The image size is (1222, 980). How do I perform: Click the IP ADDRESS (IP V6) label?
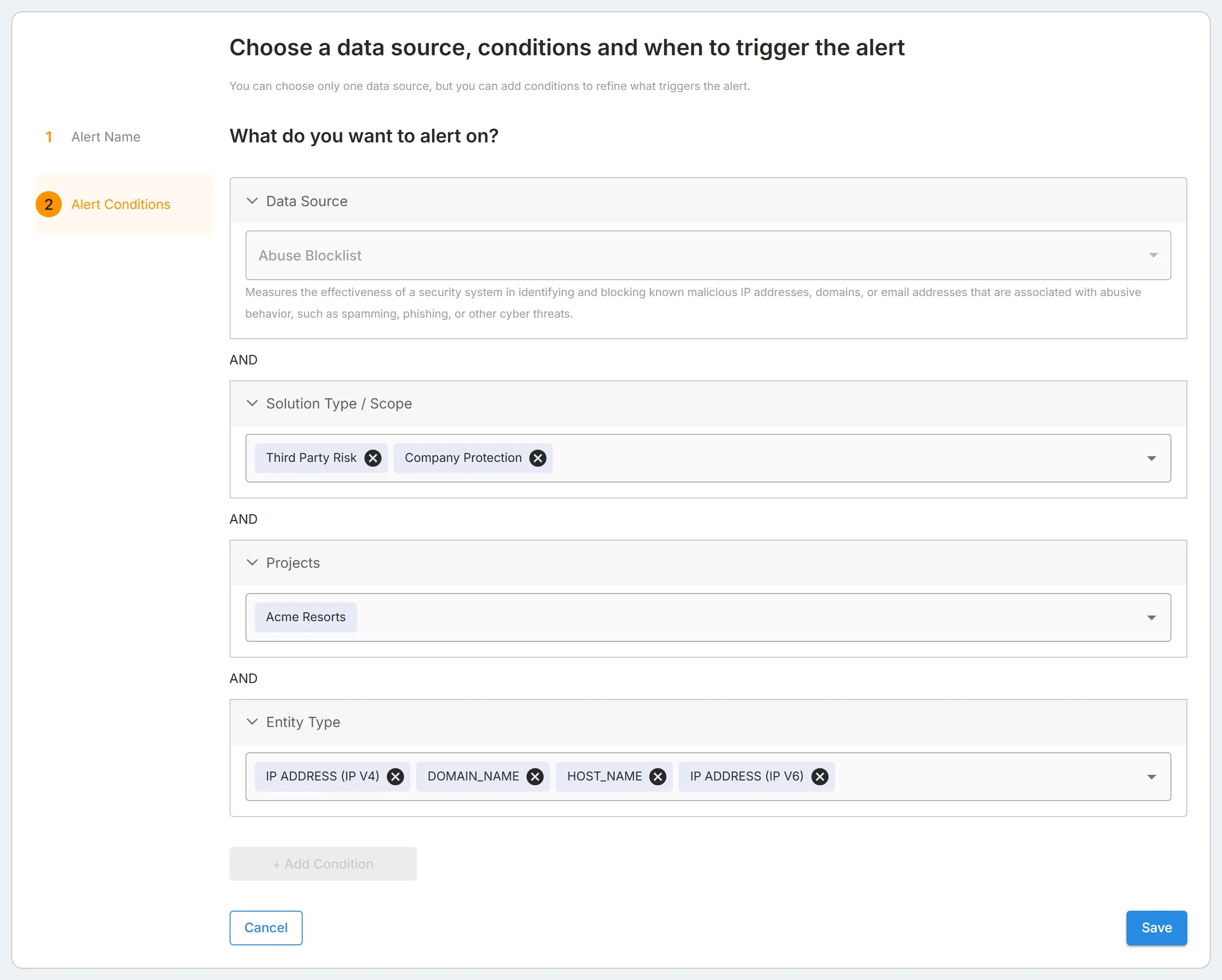746,777
